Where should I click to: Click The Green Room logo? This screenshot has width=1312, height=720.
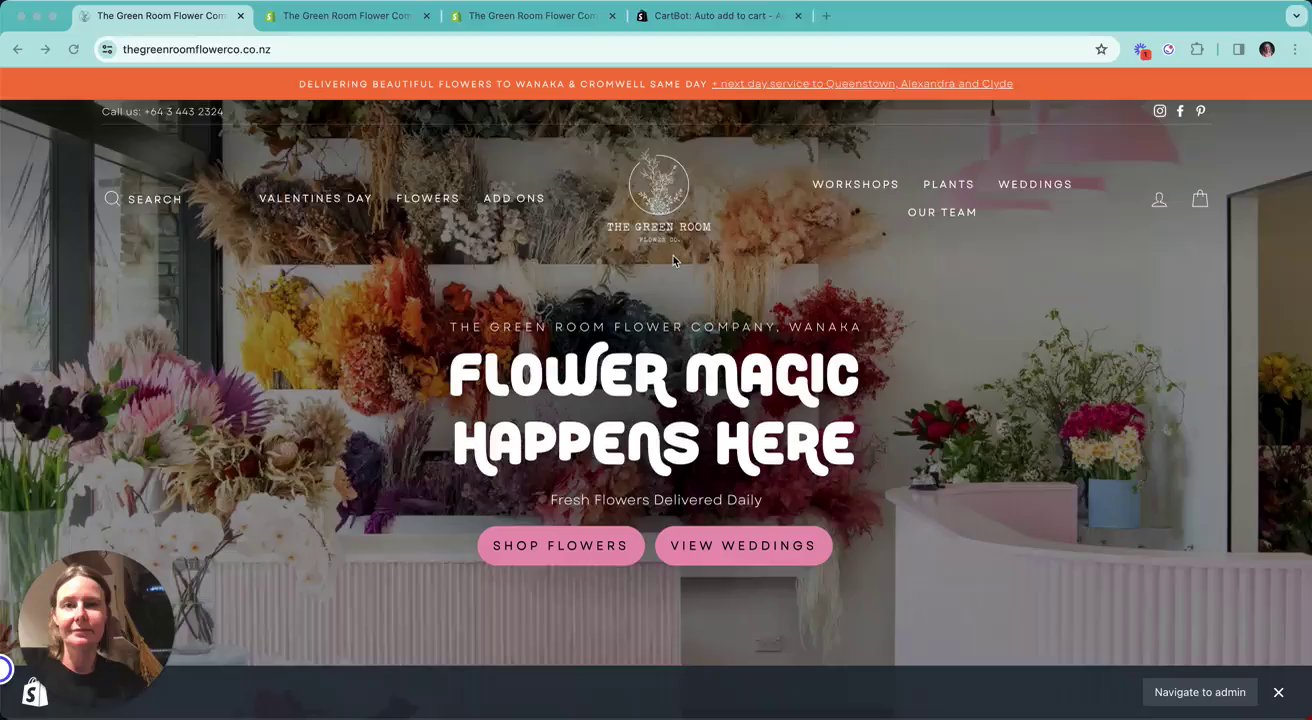[x=659, y=197]
